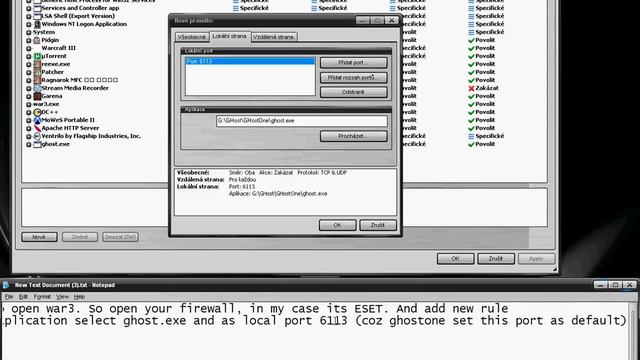
Task: Select MoWeS Portable II row
Action: click(68, 120)
